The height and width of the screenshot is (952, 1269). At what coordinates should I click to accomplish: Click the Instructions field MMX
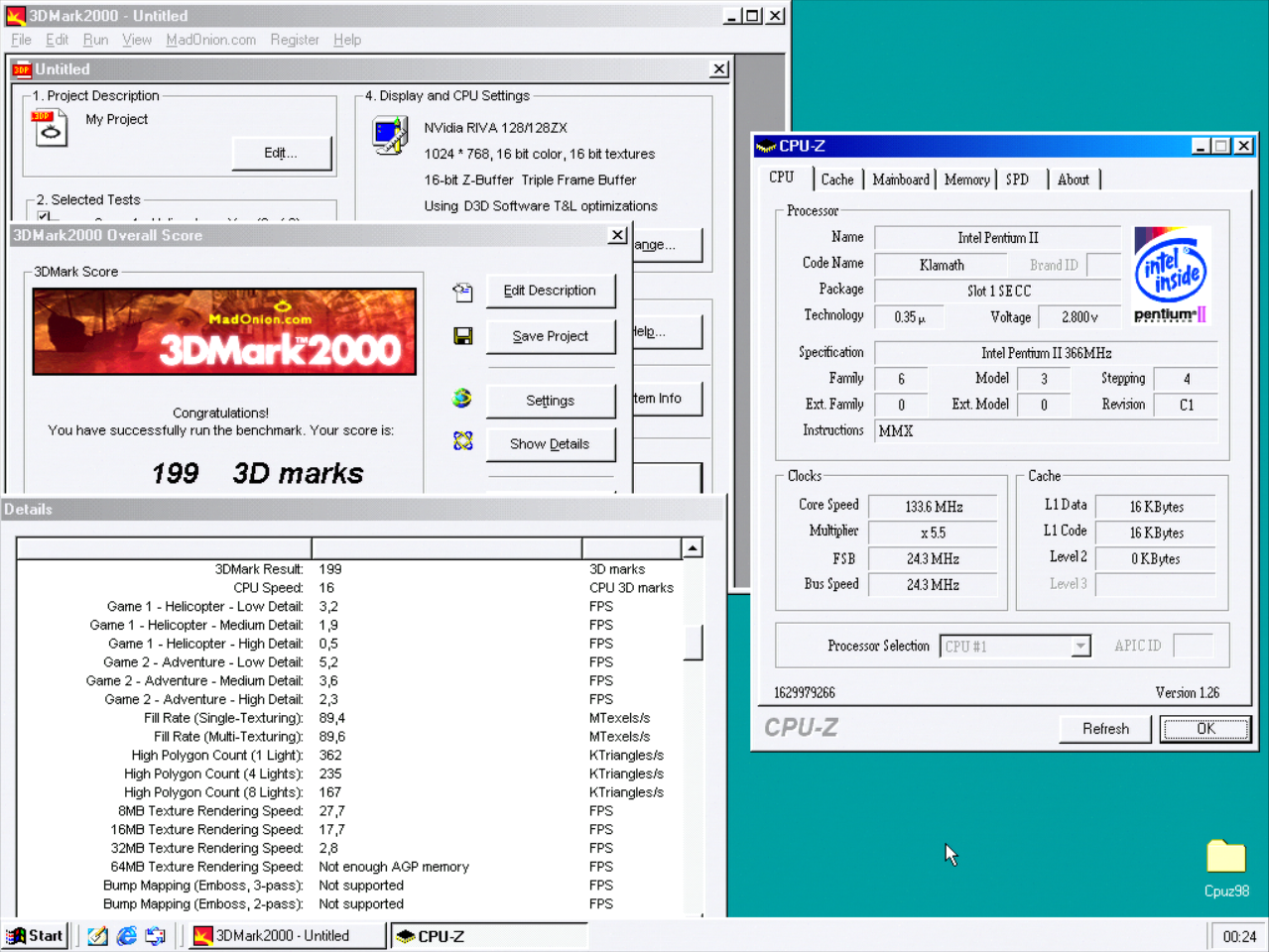point(1046,430)
